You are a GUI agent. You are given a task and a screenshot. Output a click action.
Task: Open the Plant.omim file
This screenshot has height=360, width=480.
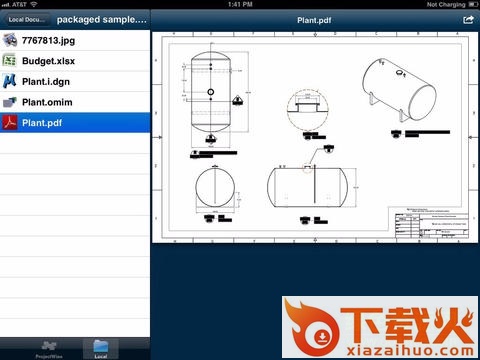75,102
